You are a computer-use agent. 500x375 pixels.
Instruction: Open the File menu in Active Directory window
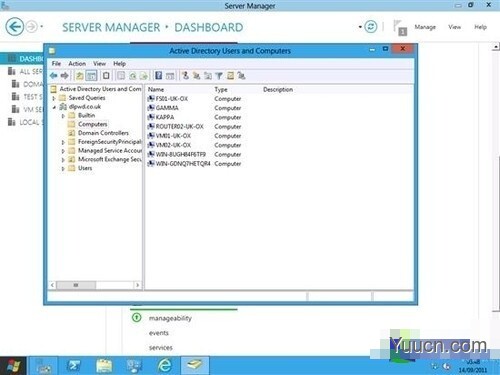pos(56,63)
